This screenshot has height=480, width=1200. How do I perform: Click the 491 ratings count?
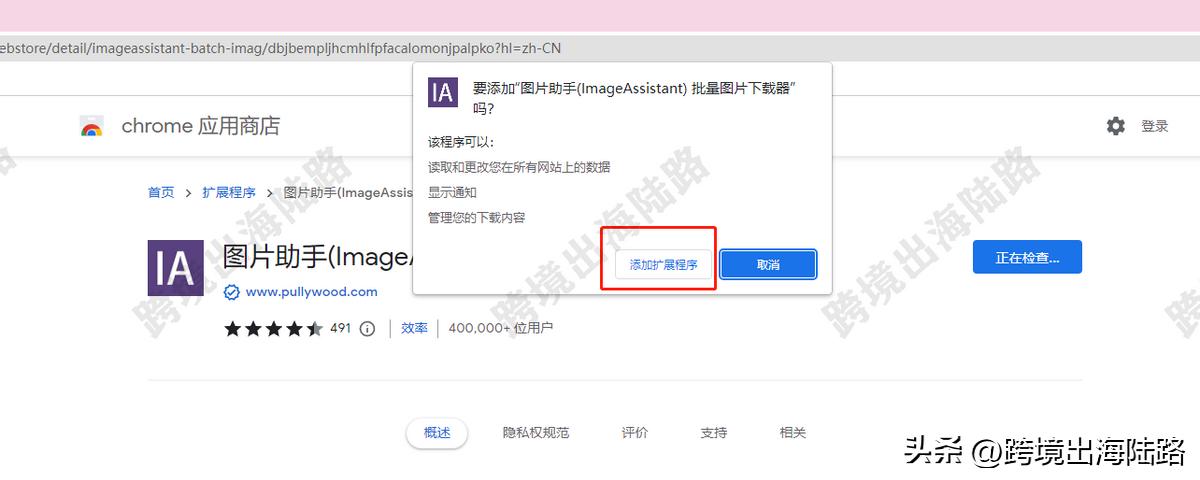(340, 328)
